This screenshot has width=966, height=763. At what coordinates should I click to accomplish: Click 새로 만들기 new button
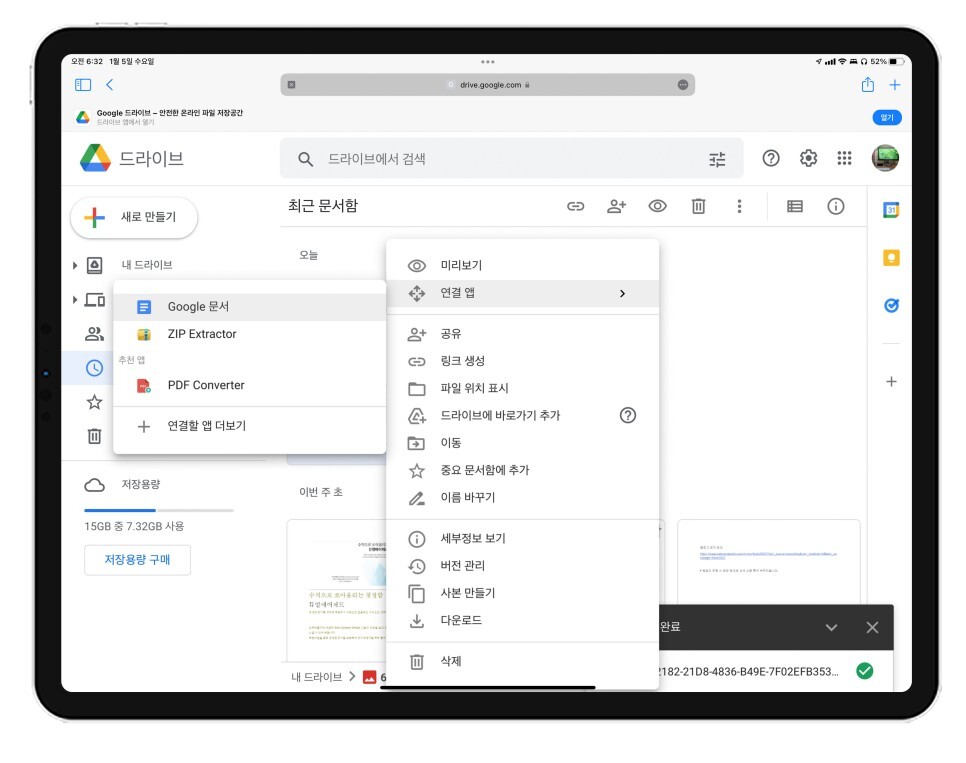tap(134, 217)
